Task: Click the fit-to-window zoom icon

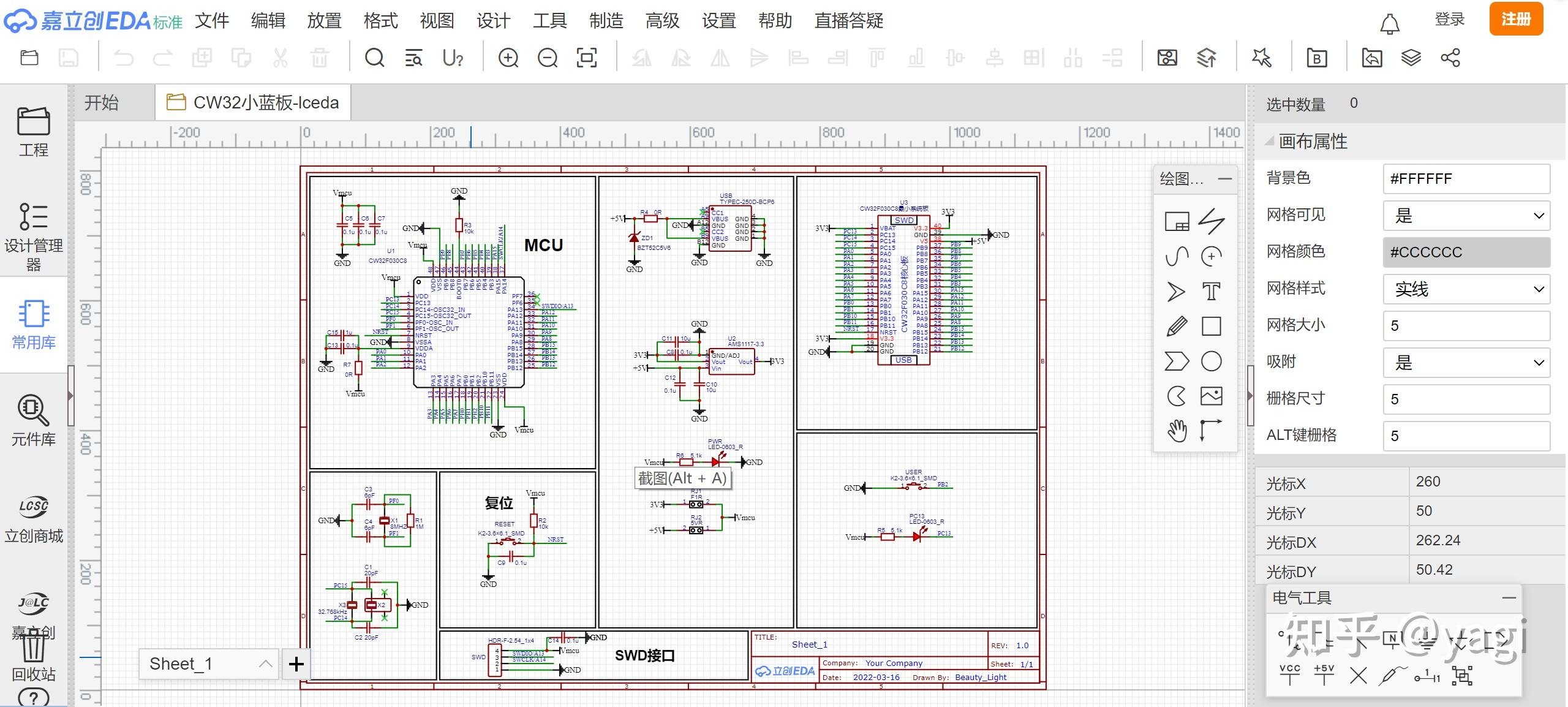Action: [x=587, y=58]
